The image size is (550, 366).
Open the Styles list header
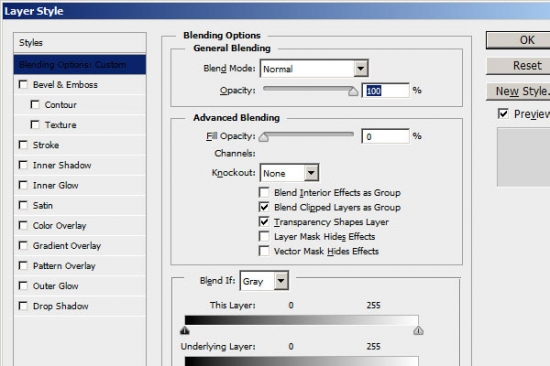(80, 43)
